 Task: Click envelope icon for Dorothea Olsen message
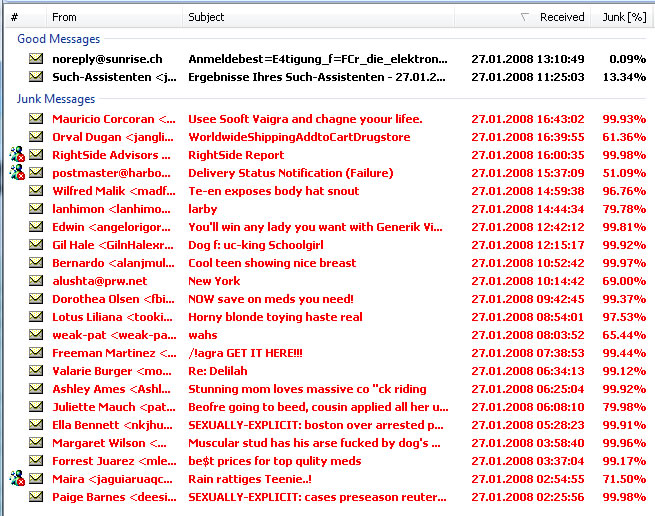point(36,298)
